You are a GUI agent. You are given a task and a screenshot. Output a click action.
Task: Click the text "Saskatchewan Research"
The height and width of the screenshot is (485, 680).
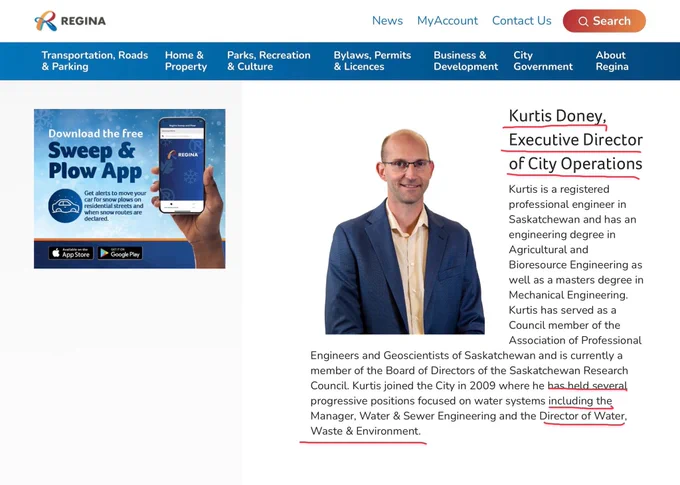pos(569,370)
